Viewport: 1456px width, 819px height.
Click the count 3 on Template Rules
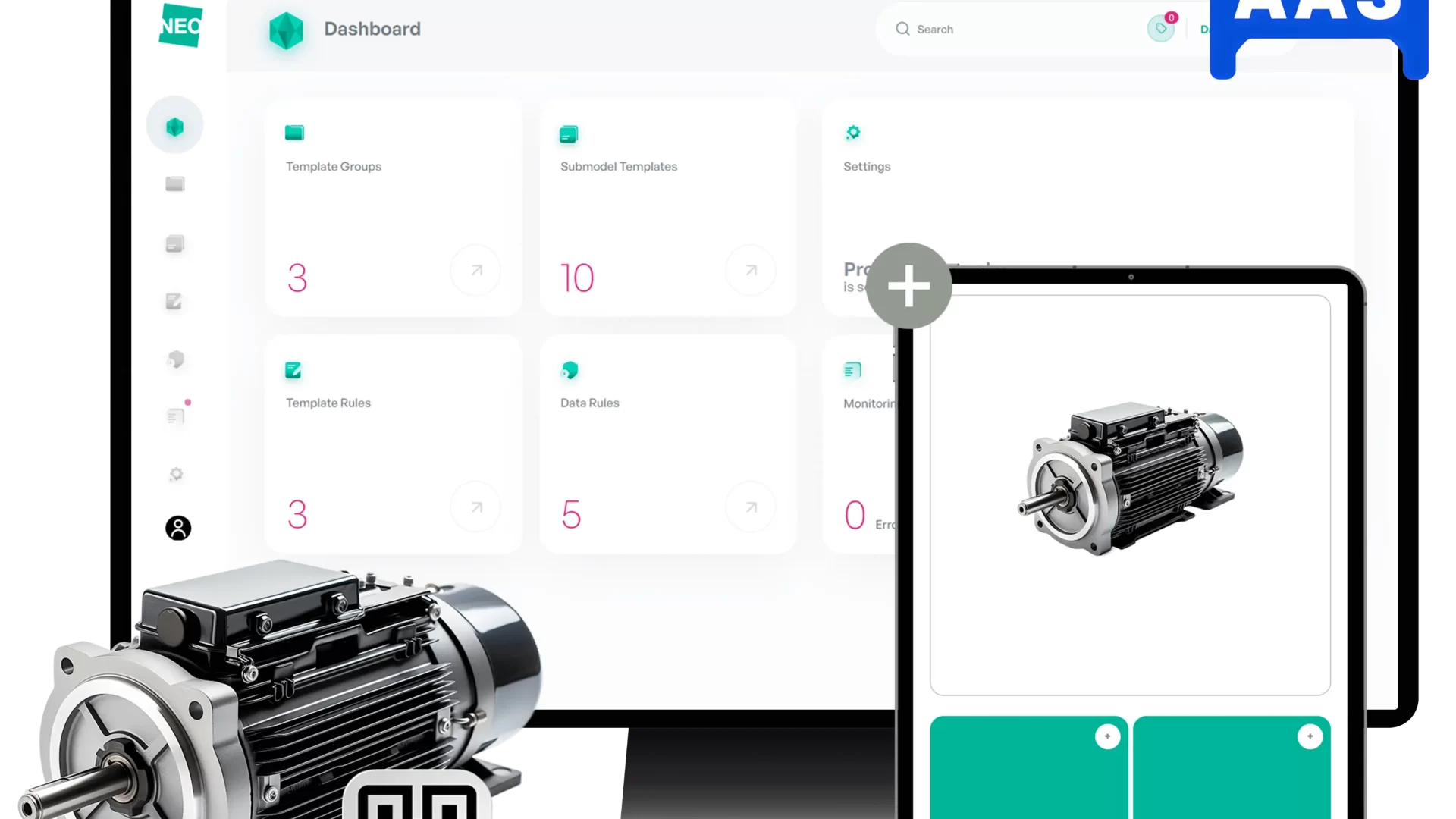(x=297, y=514)
